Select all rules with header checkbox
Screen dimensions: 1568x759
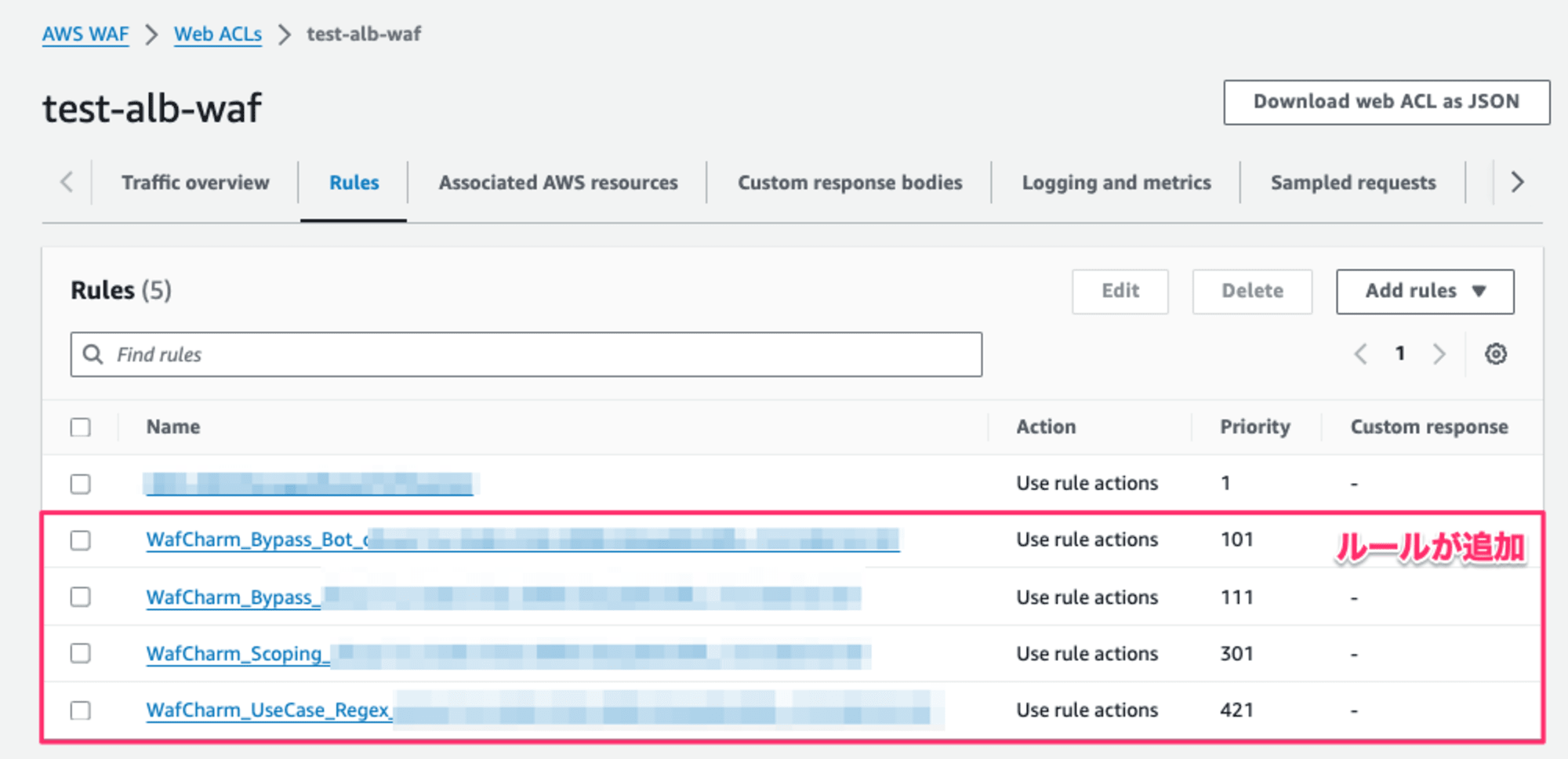[x=80, y=427]
